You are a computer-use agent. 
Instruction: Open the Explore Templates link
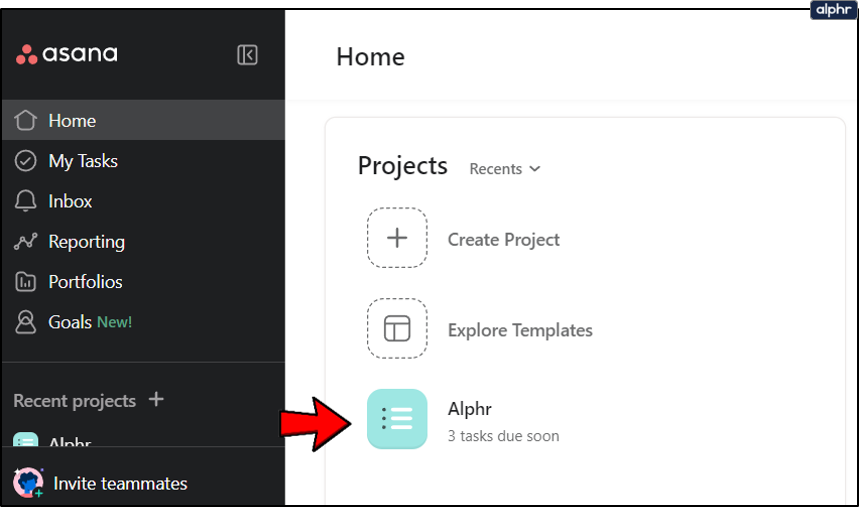[x=520, y=330]
